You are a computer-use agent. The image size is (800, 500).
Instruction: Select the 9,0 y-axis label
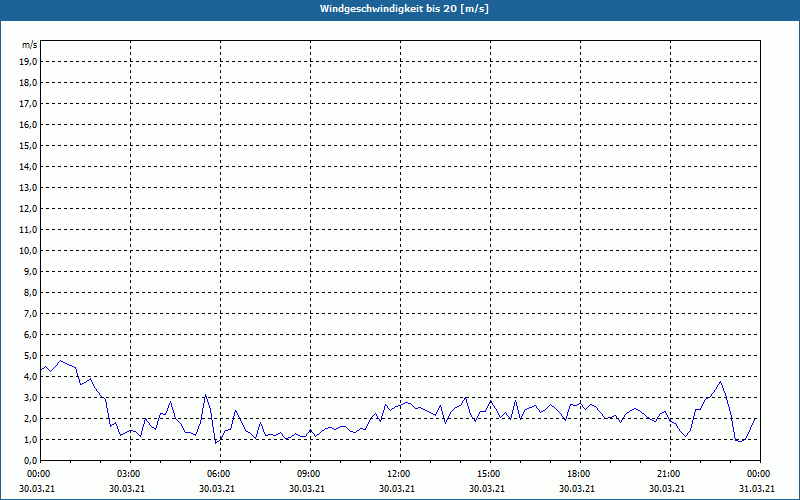click(x=30, y=271)
